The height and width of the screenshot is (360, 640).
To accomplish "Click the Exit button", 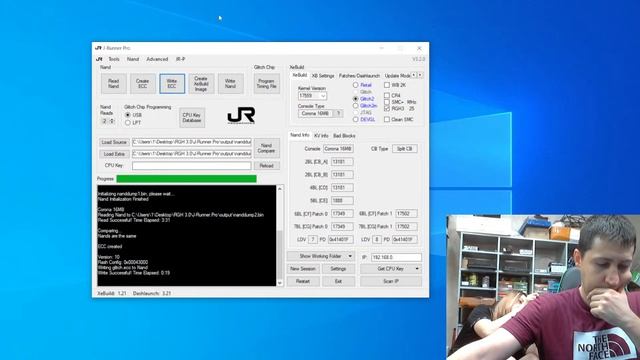I will [x=338, y=281].
